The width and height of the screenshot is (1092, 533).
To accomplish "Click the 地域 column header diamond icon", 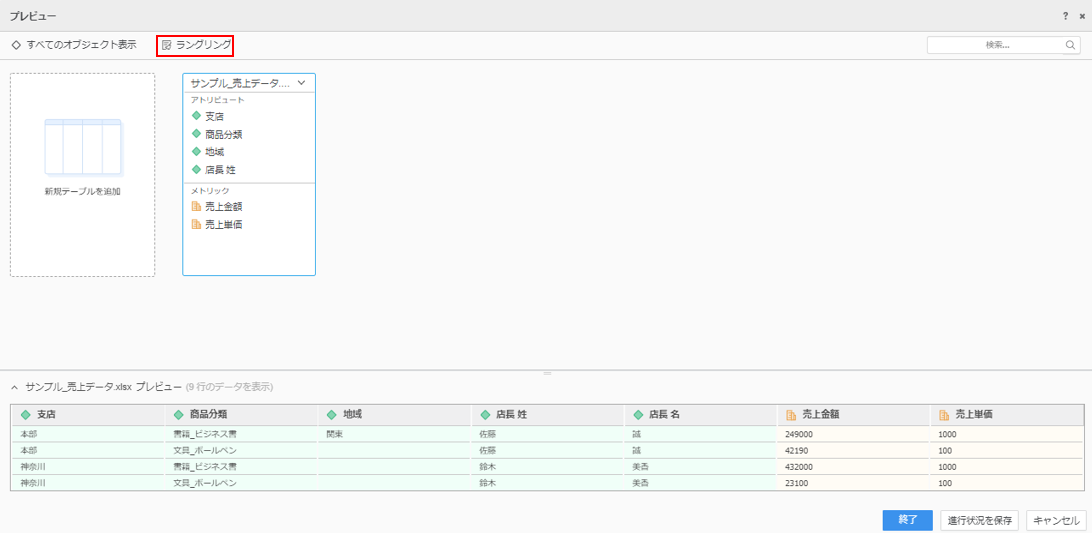I will tap(332, 415).
